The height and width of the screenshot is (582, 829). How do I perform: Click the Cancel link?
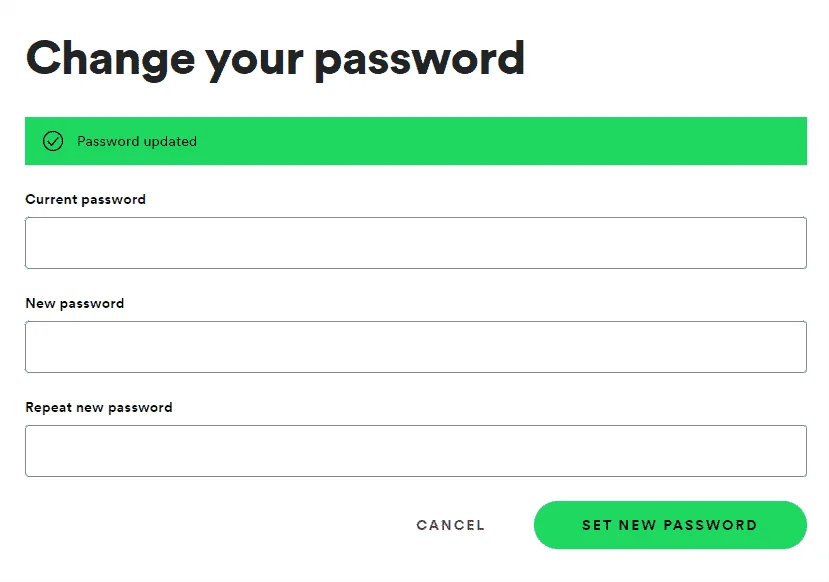450,525
